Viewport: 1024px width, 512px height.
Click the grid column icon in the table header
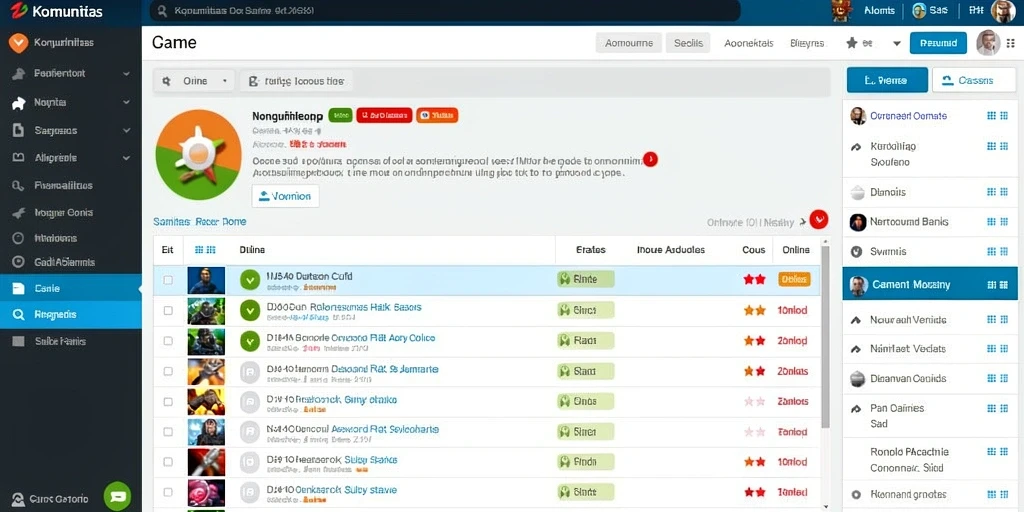click(205, 249)
